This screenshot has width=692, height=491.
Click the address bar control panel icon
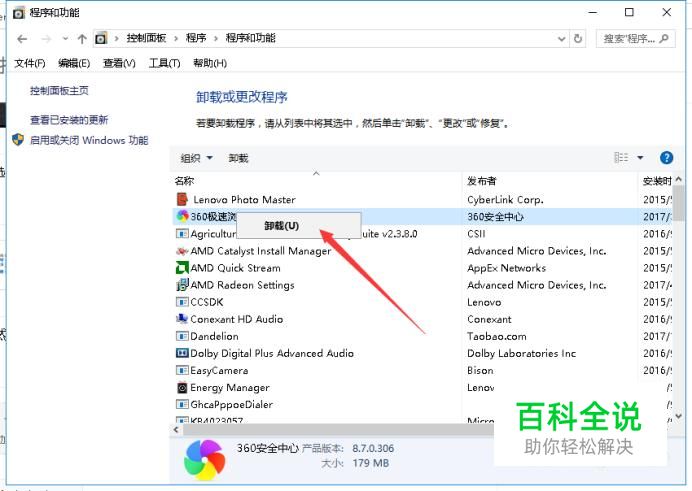pos(101,38)
